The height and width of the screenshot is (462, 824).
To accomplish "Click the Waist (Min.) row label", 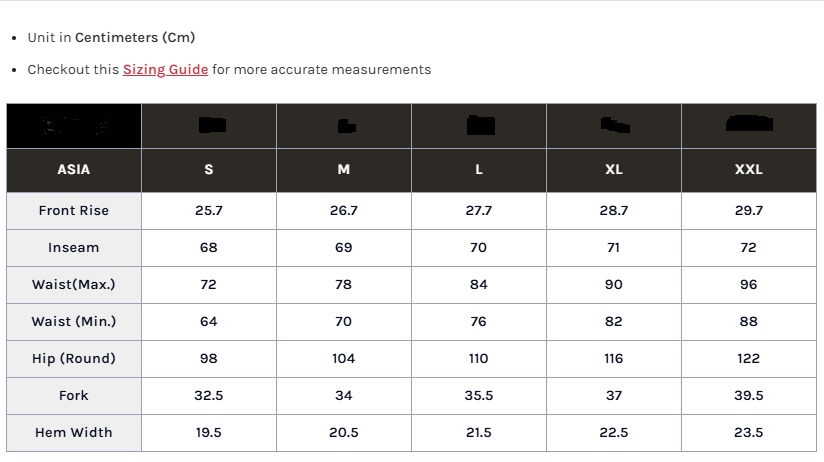I will pyautogui.click(x=74, y=322).
